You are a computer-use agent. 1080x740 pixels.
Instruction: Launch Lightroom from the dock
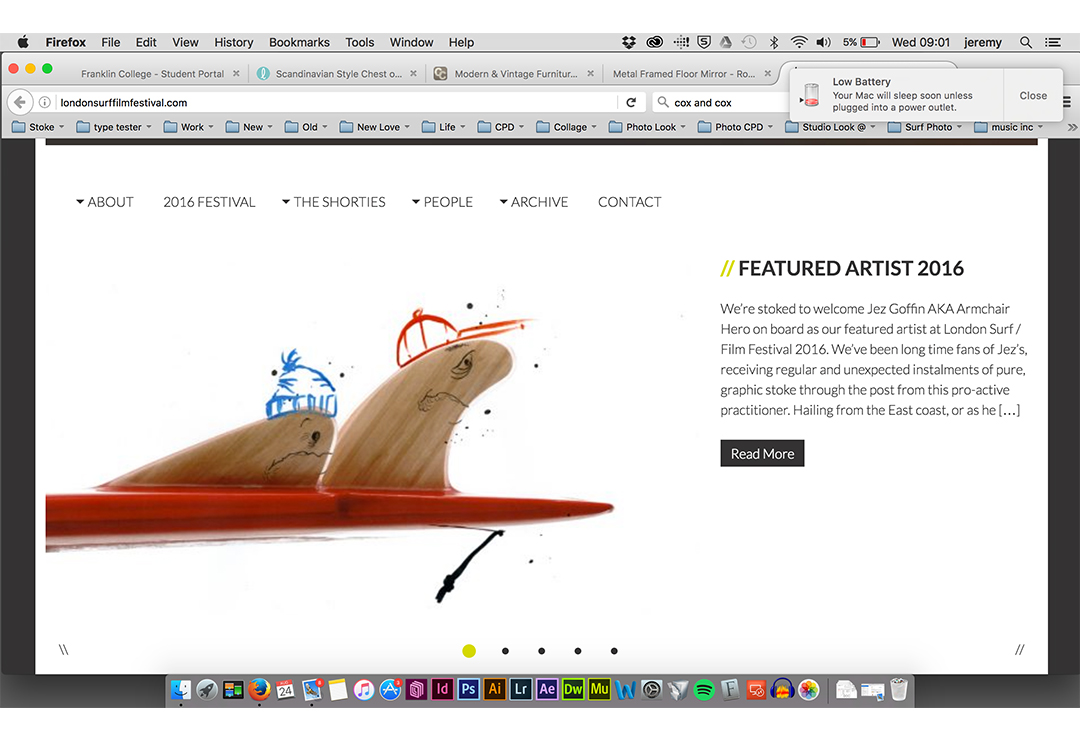tap(520, 690)
